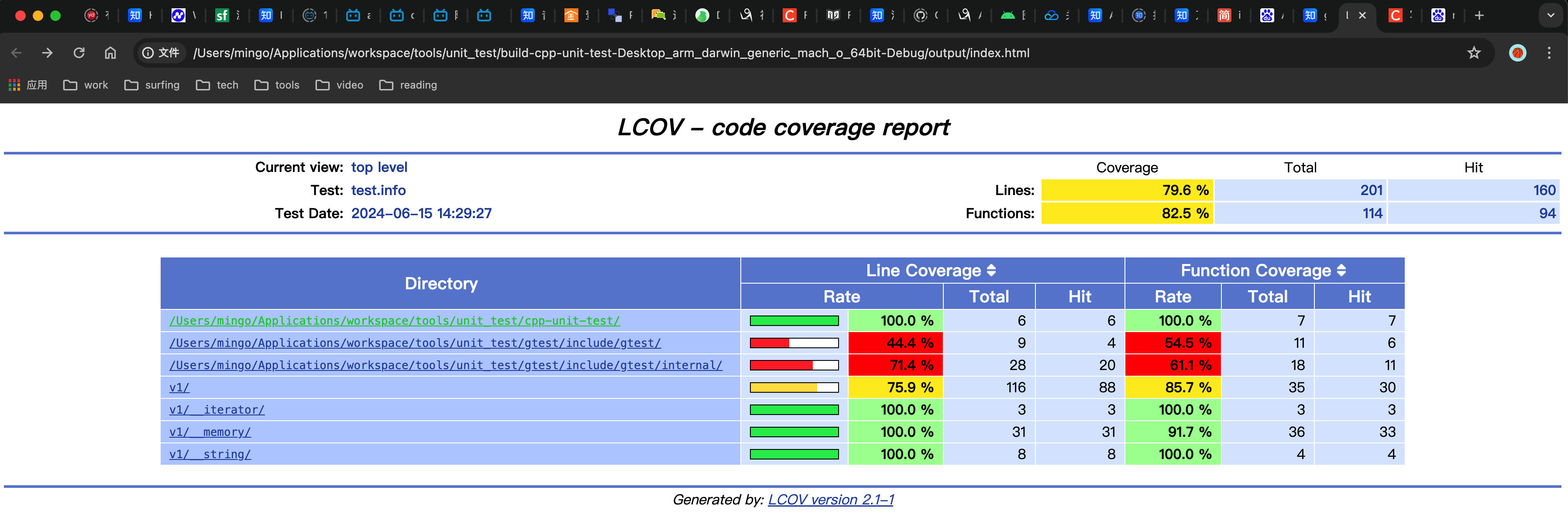Open the gtest/include/gtest/ directory link
Viewport: 1568px width, 528px height.
point(415,343)
